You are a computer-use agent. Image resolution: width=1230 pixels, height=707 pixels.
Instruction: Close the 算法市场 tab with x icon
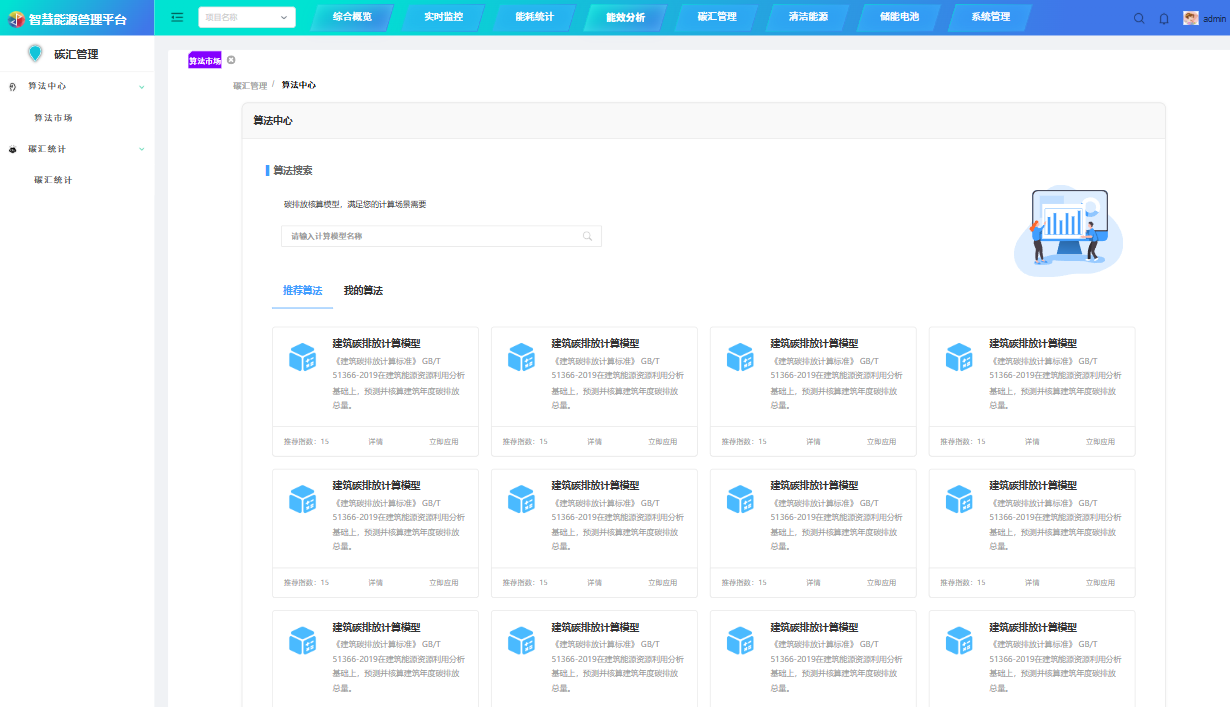click(x=231, y=61)
